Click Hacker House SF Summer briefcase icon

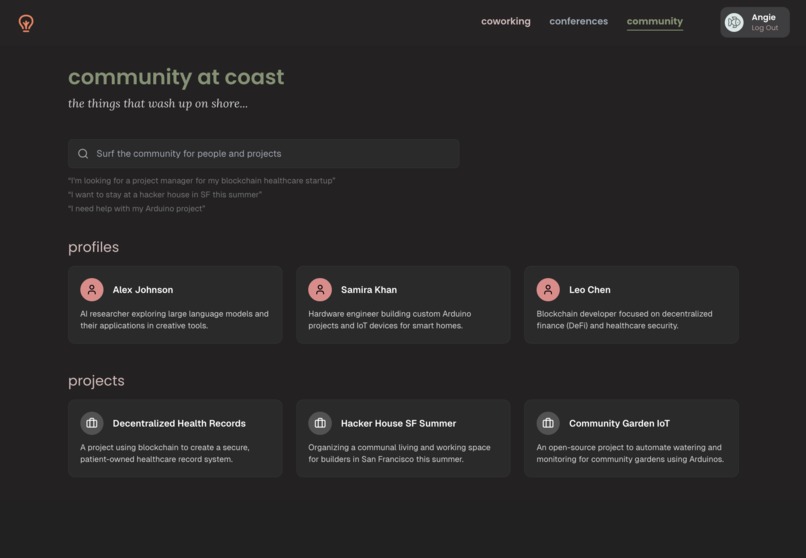(320, 423)
